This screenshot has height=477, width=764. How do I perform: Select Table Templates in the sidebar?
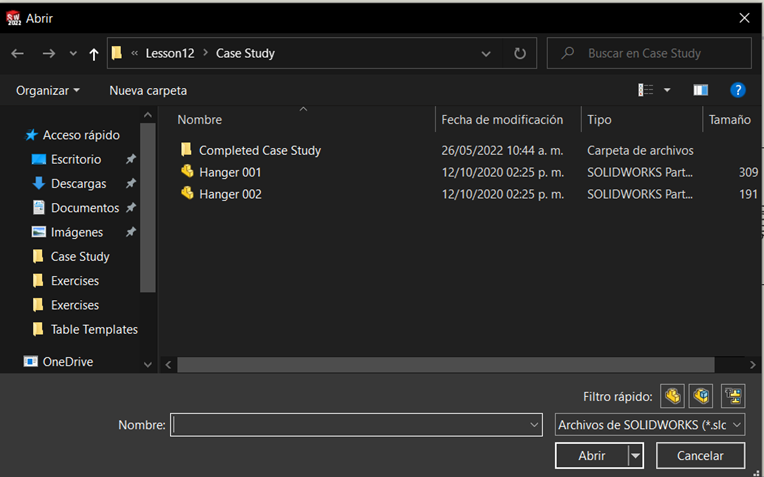click(x=94, y=330)
